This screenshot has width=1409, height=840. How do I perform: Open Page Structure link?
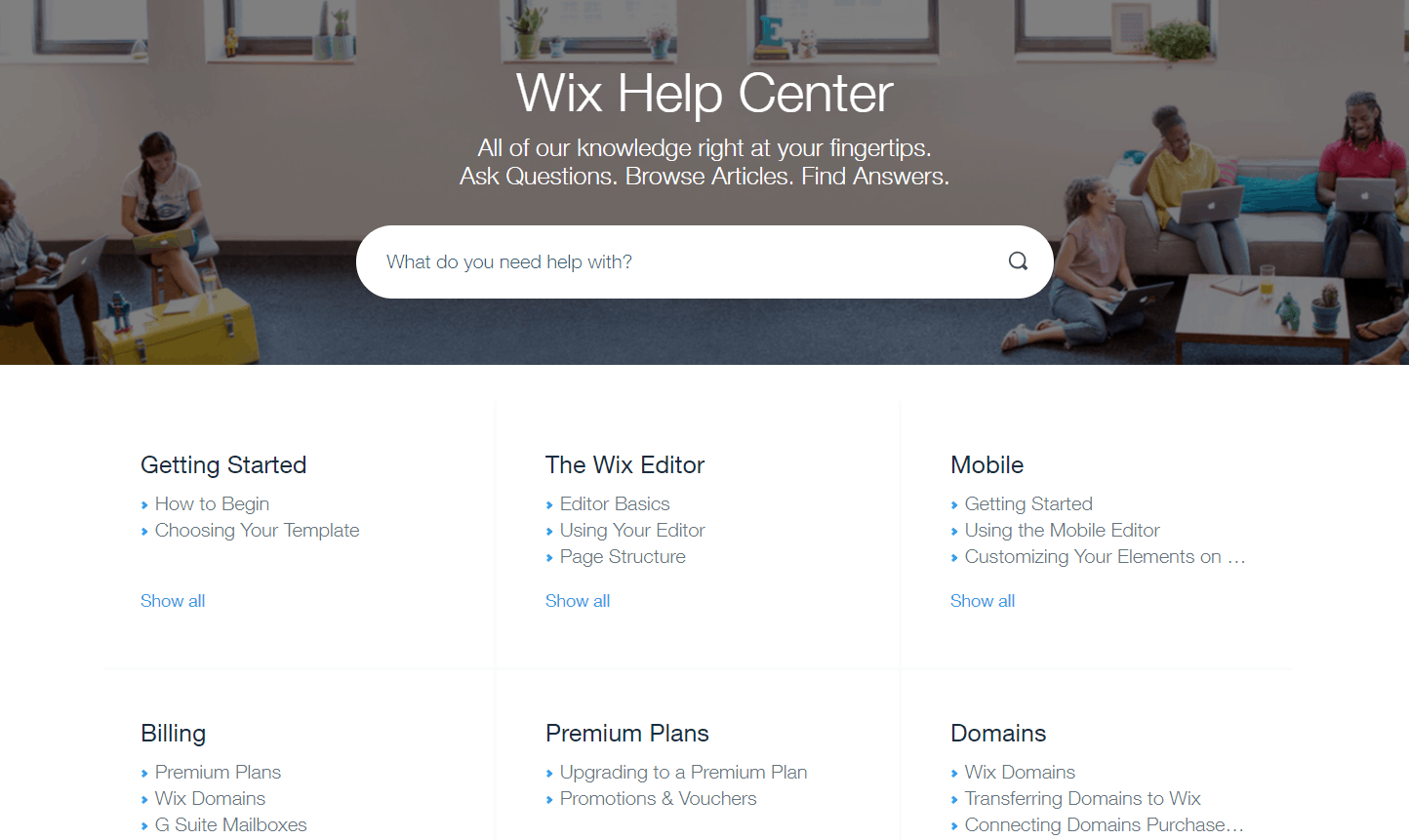[623, 556]
